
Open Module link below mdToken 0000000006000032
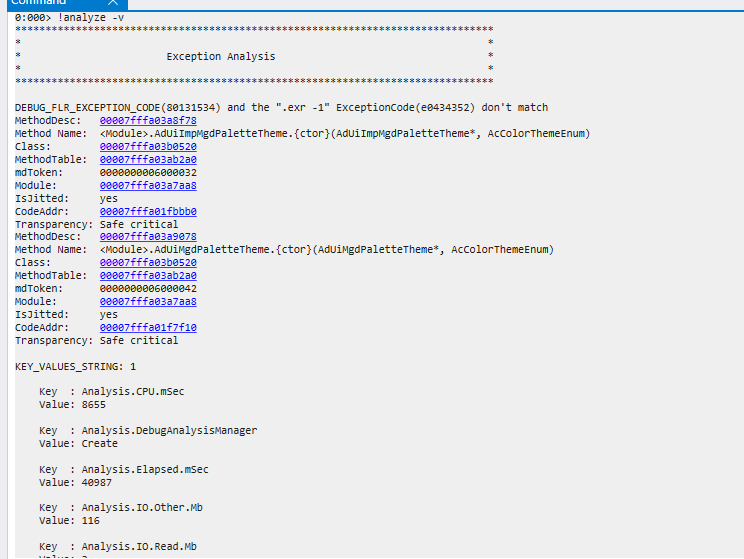148,186
